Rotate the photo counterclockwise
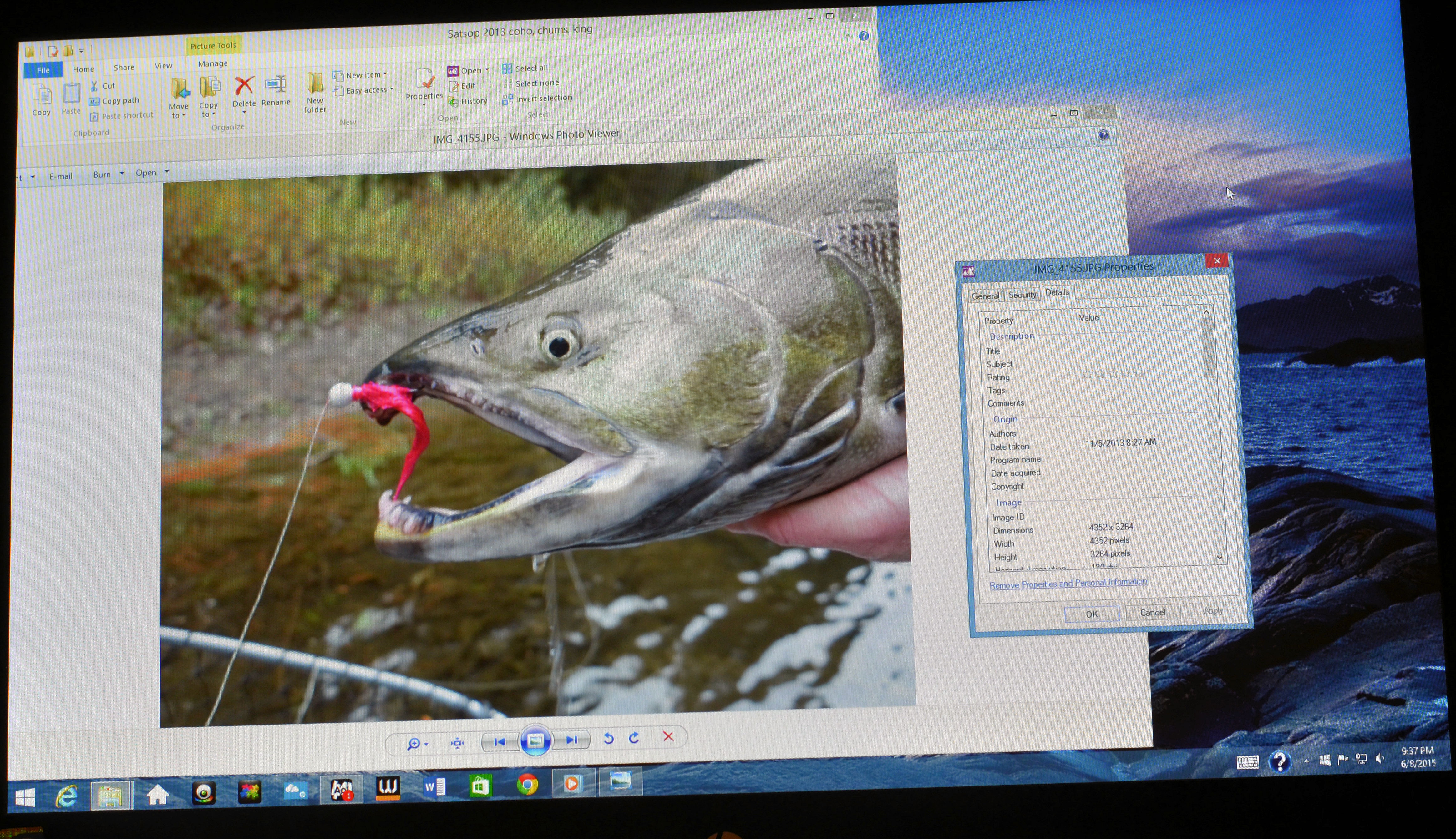1456x839 pixels. 608,738
